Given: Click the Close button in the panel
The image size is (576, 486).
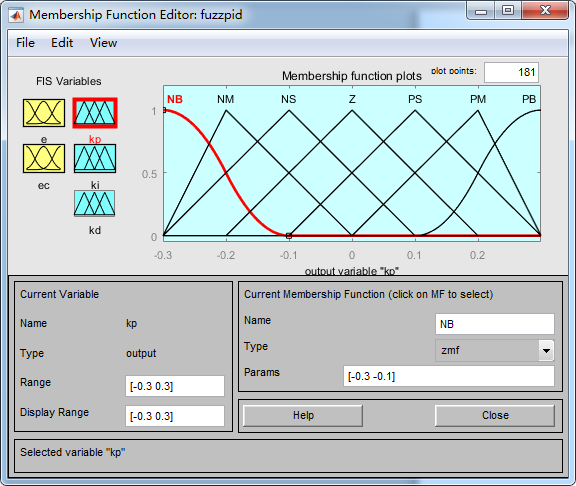Looking at the screenshot, I should pyautogui.click(x=495, y=415).
